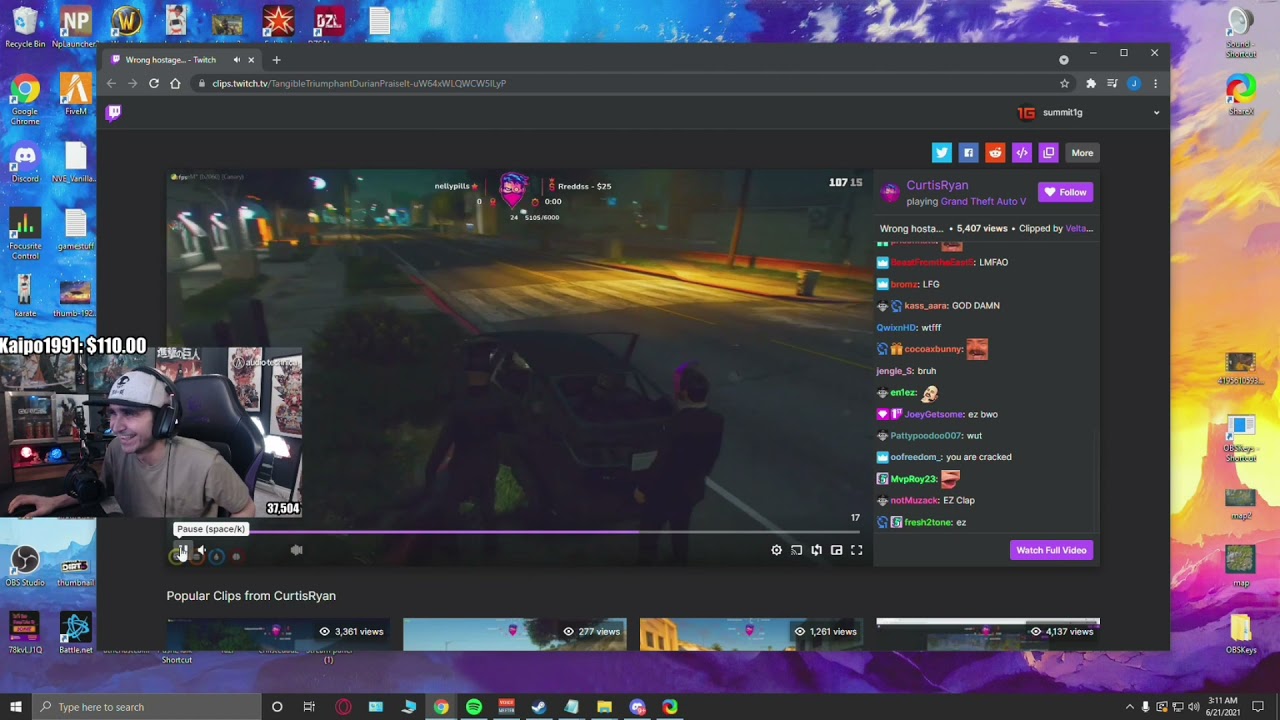This screenshot has width=1280, height=720.
Task: Select FiveM desktop shortcut
Action: coord(75,95)
